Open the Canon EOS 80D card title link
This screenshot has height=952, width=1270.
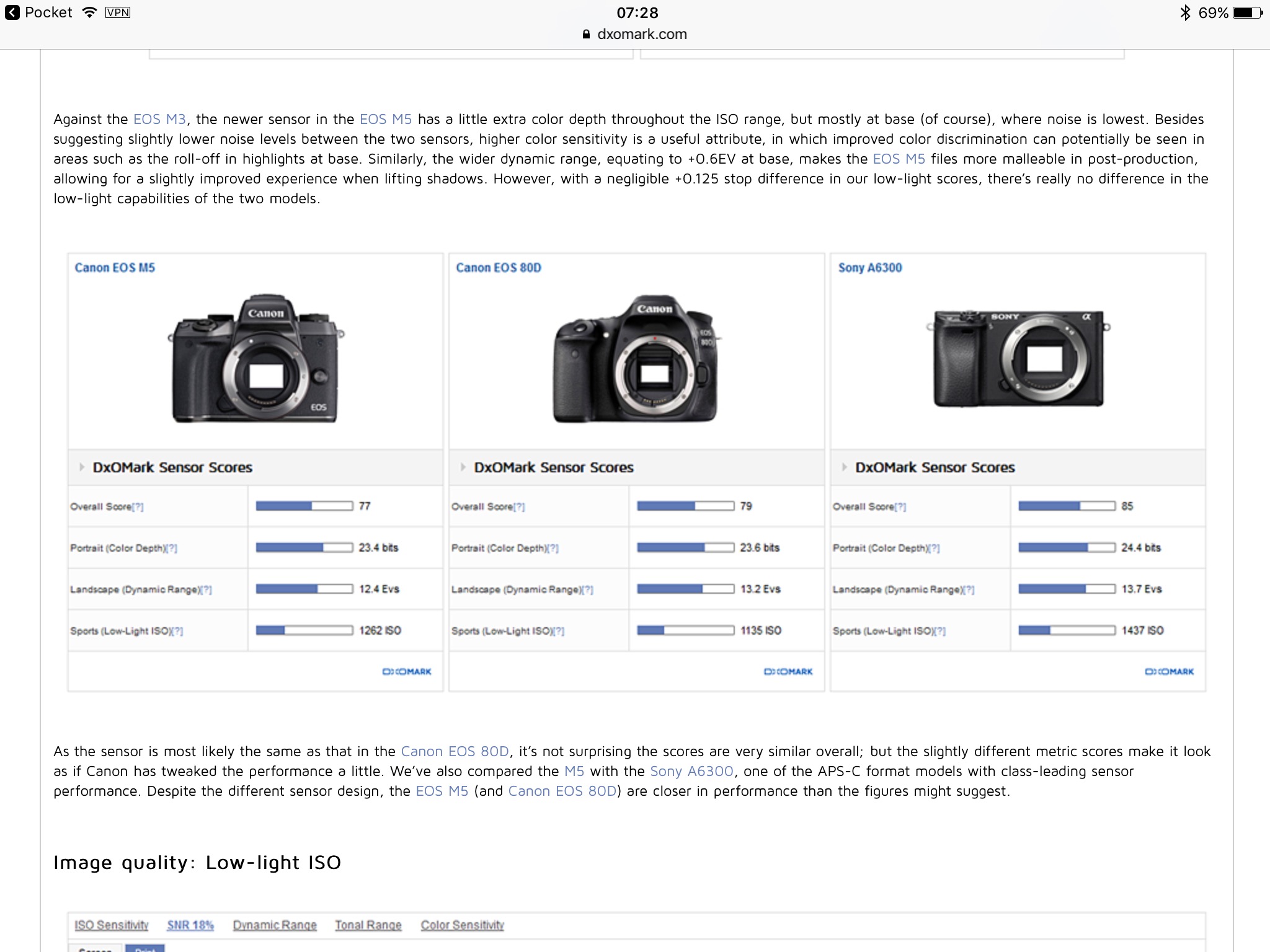pyautogui.click(x=499, y=268)
